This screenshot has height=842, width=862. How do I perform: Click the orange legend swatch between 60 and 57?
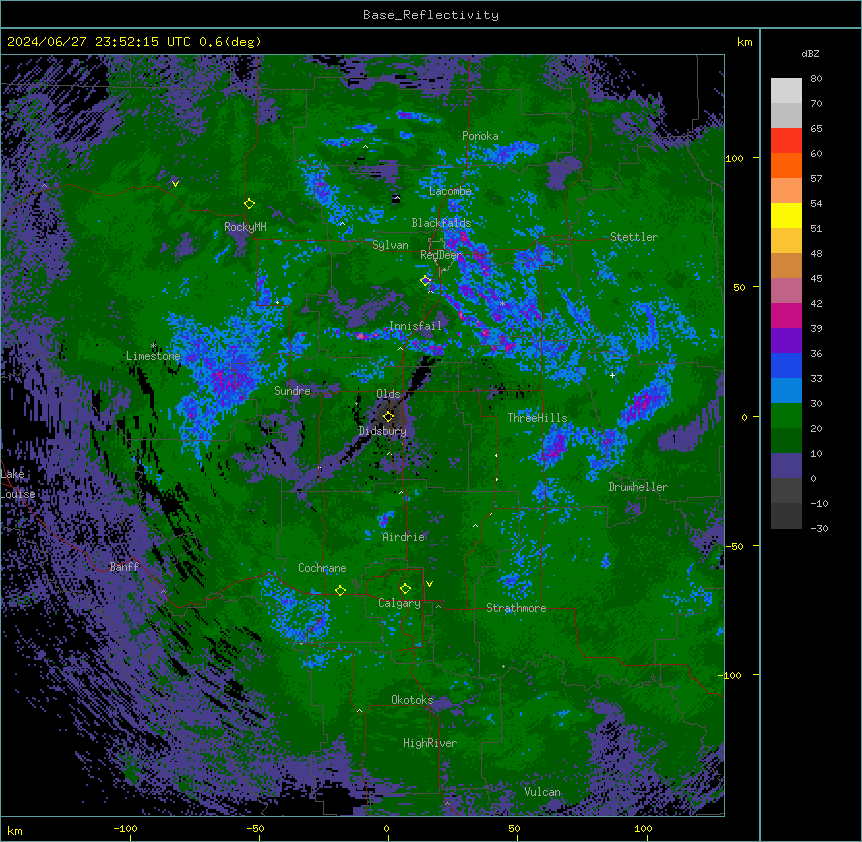pyautogui.click(x=786, y=165)
